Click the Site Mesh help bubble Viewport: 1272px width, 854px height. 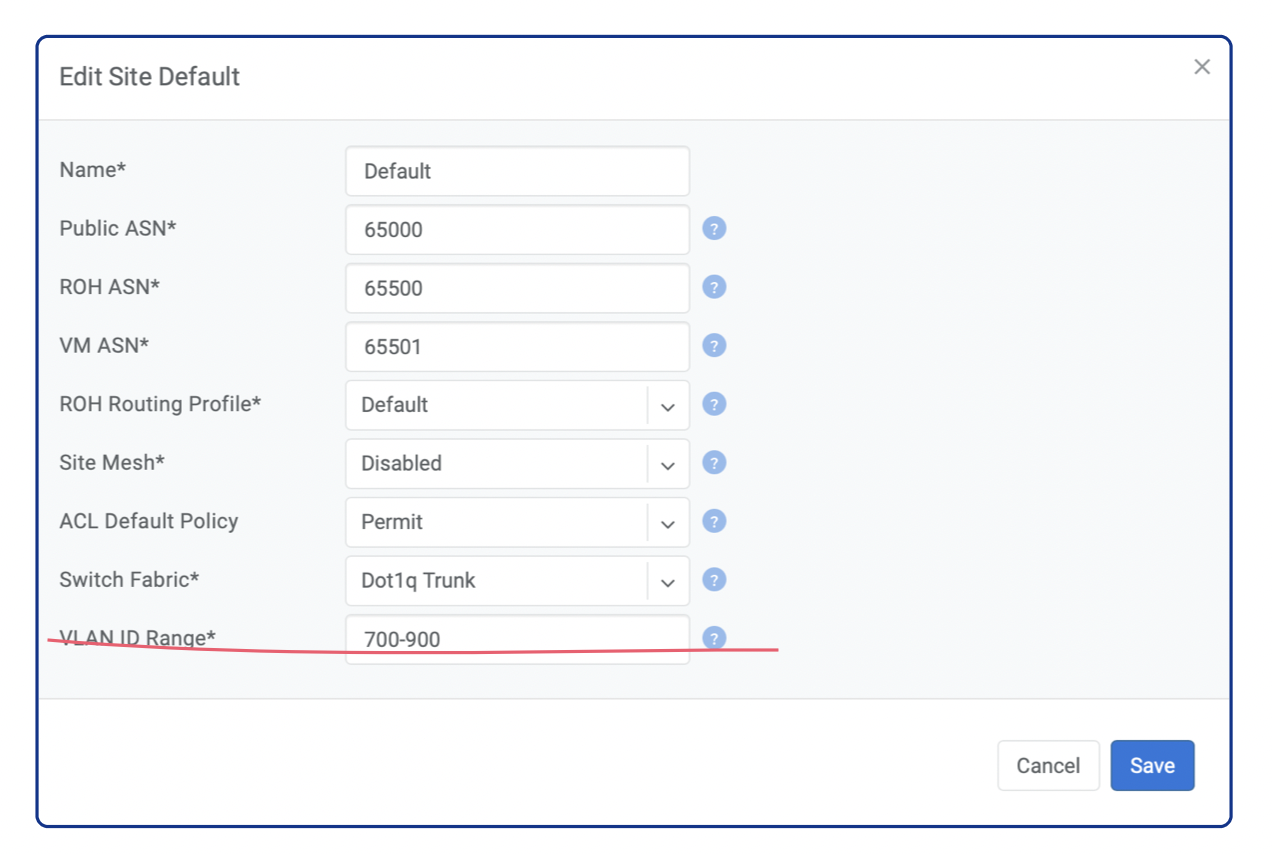tap(713, 462)
